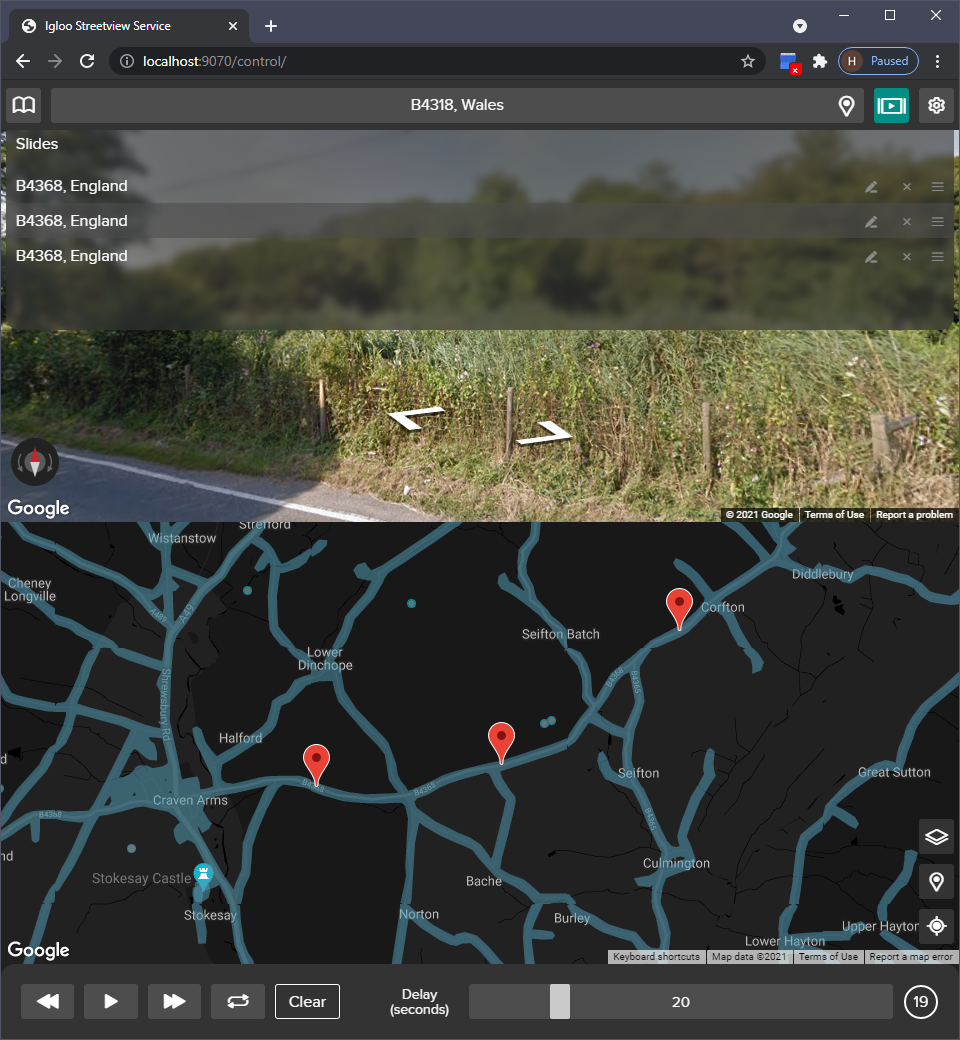Recenter map with the target location icon

point(936,926)
